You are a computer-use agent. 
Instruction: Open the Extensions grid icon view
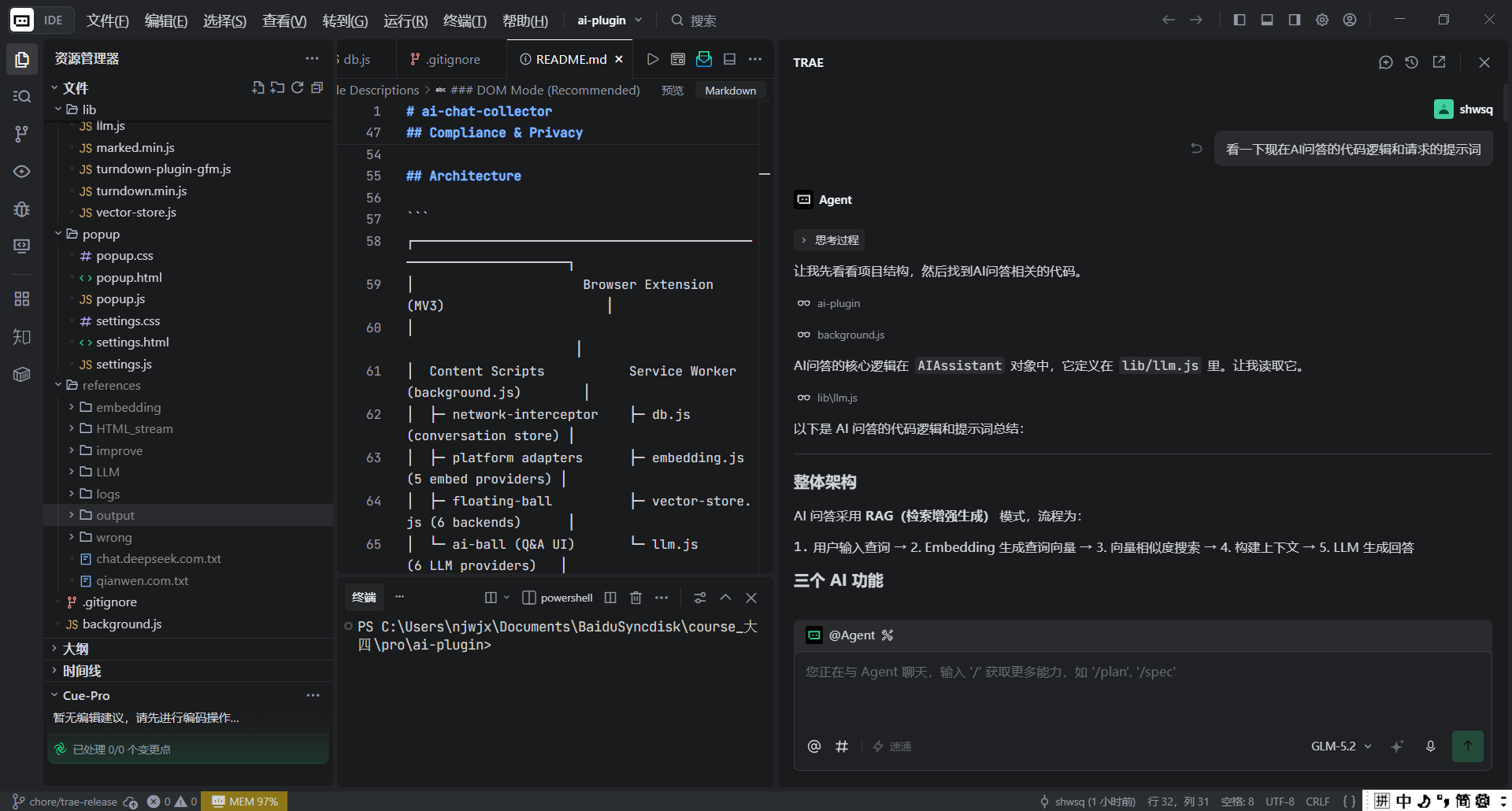pos(22,298)
